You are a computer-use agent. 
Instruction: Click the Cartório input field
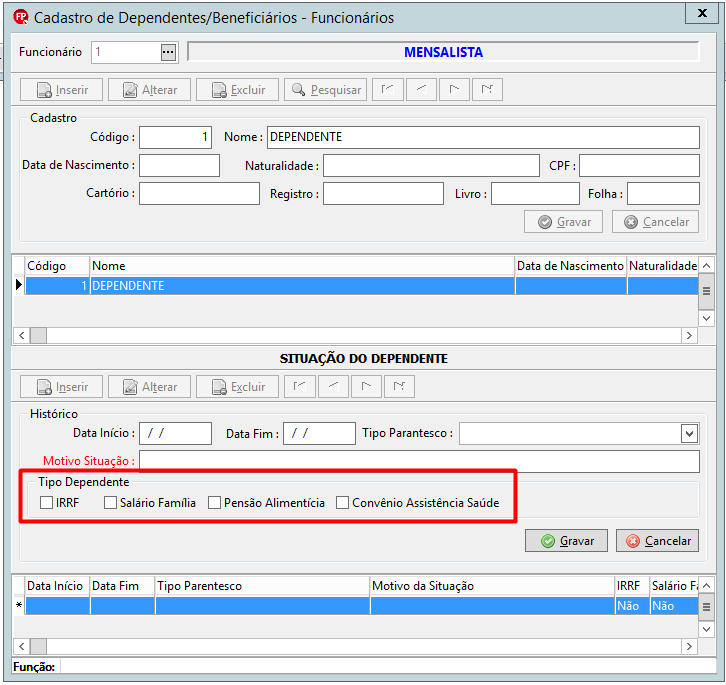coord(199,194)
